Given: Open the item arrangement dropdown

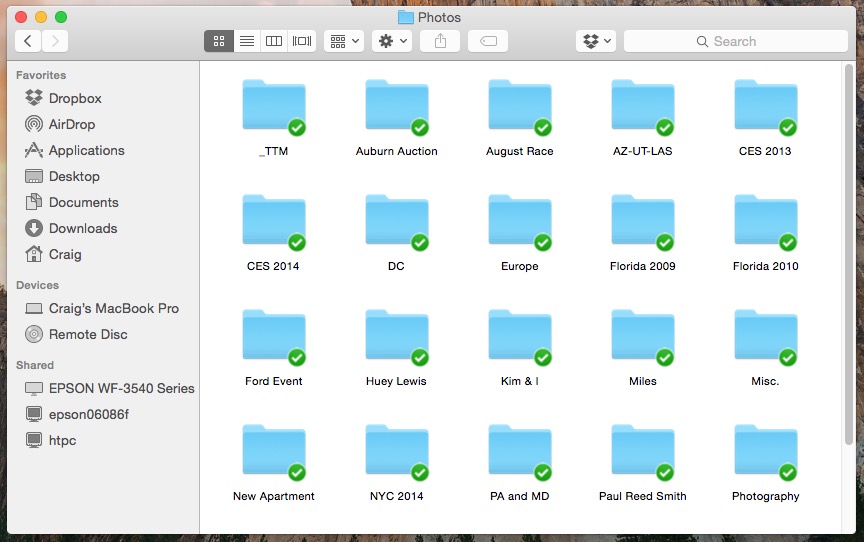Looking at the screenshot, I should (x=344, y=41).
